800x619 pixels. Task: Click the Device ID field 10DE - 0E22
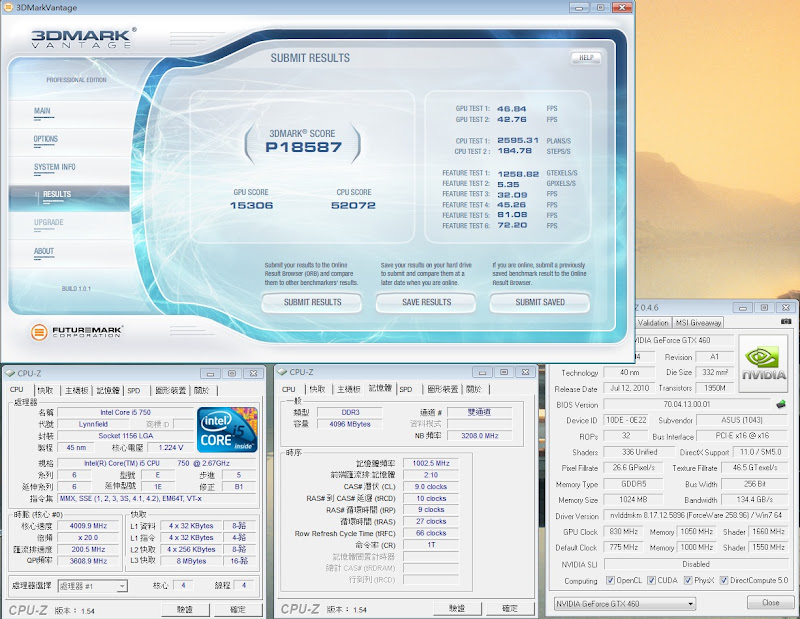[x=626, y=420]
